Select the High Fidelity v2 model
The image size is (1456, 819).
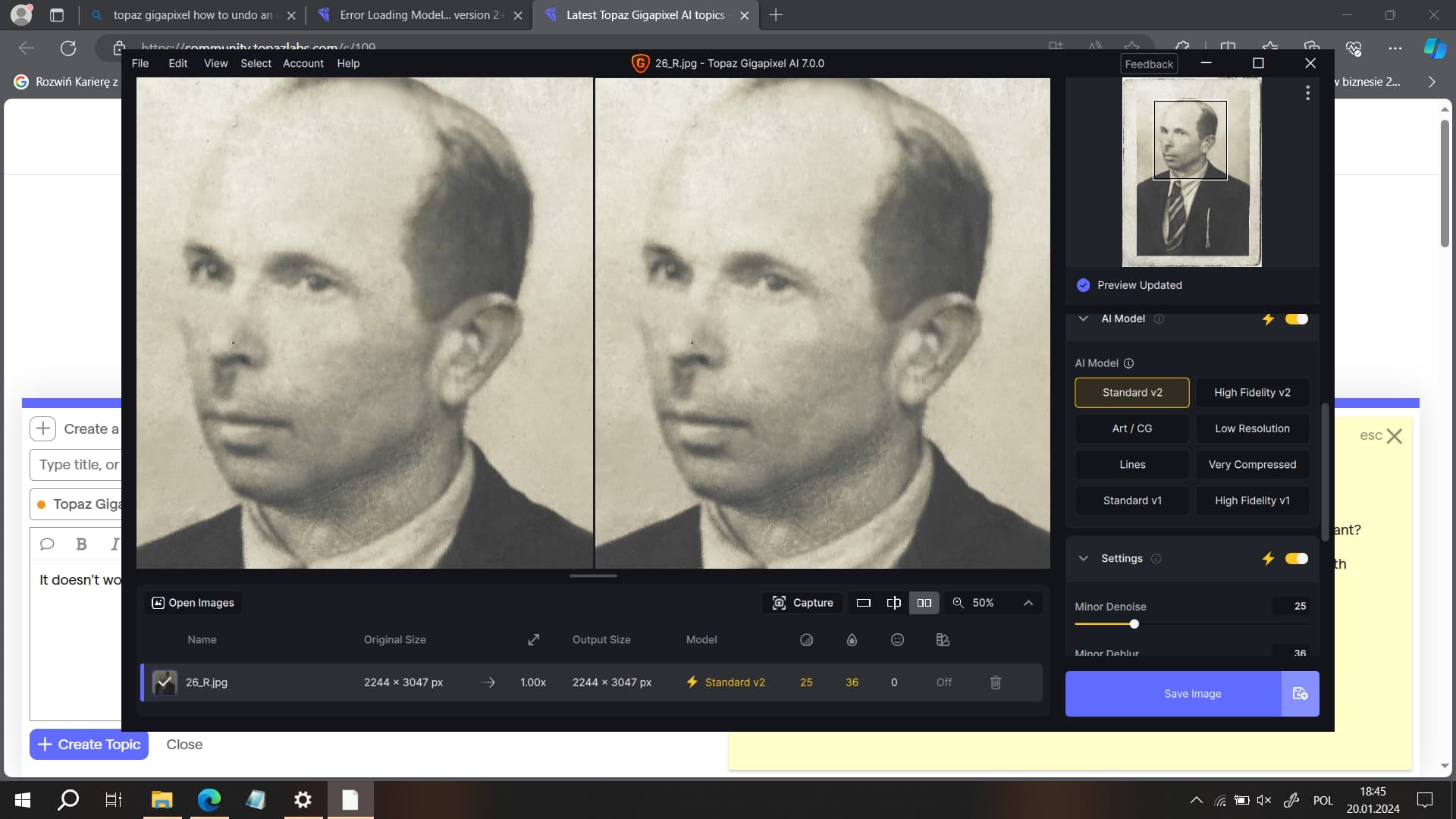(1252, 393)
